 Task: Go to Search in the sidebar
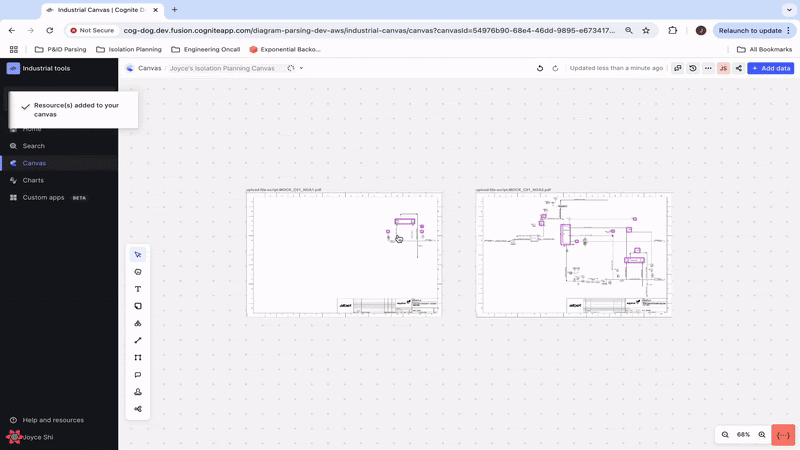tap(34, 146)
